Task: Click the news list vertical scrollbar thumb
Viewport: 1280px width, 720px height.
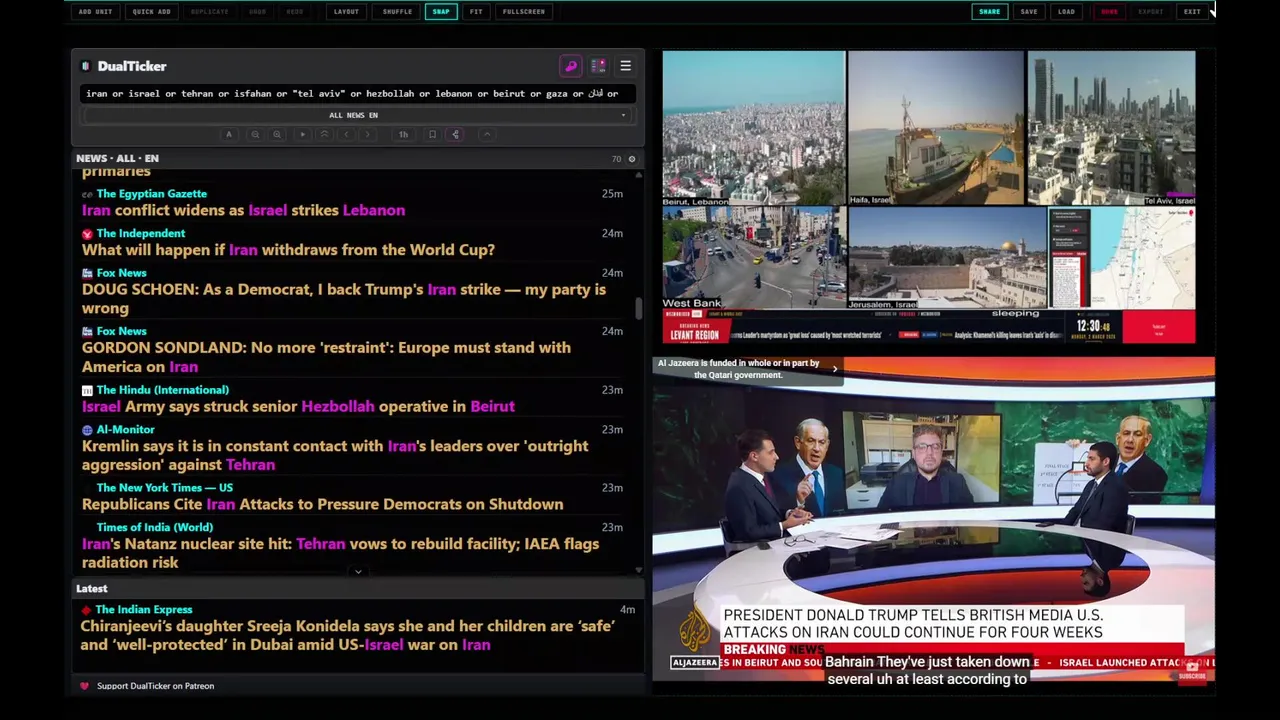Action: [x=638, y=309]
